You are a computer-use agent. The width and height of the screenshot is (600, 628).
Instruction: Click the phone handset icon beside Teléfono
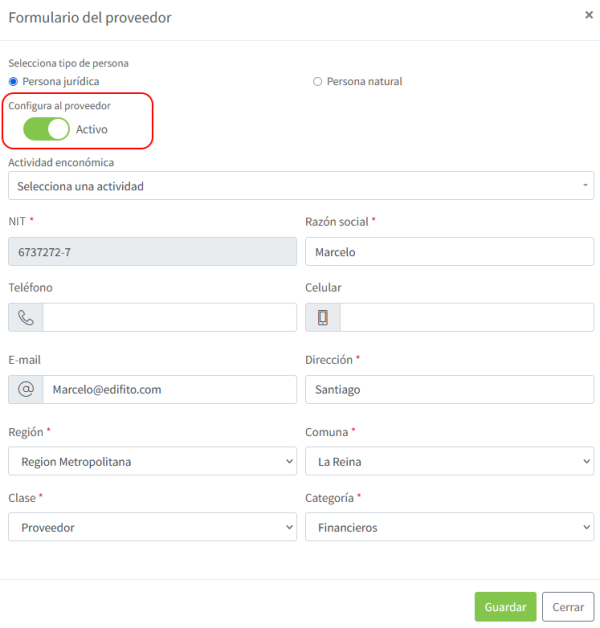tap(26, 318)
